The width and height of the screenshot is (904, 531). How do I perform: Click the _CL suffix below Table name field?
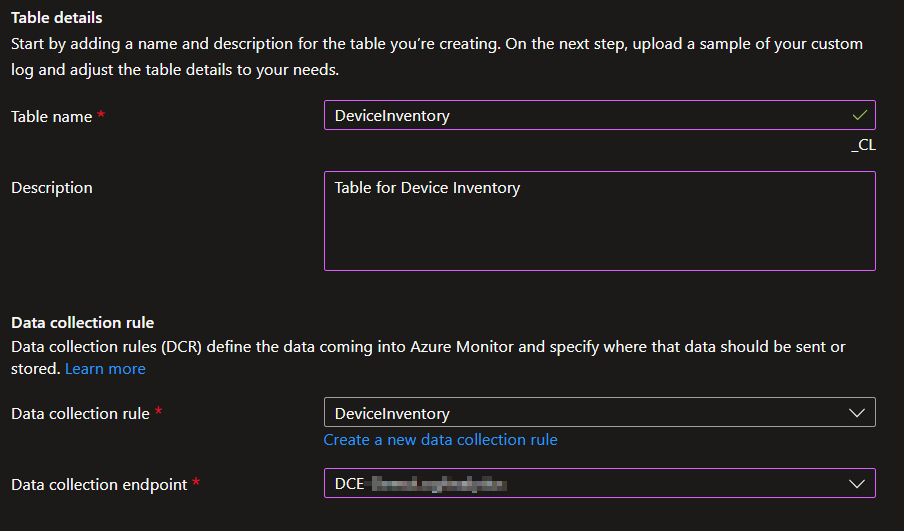coord(863,145)
